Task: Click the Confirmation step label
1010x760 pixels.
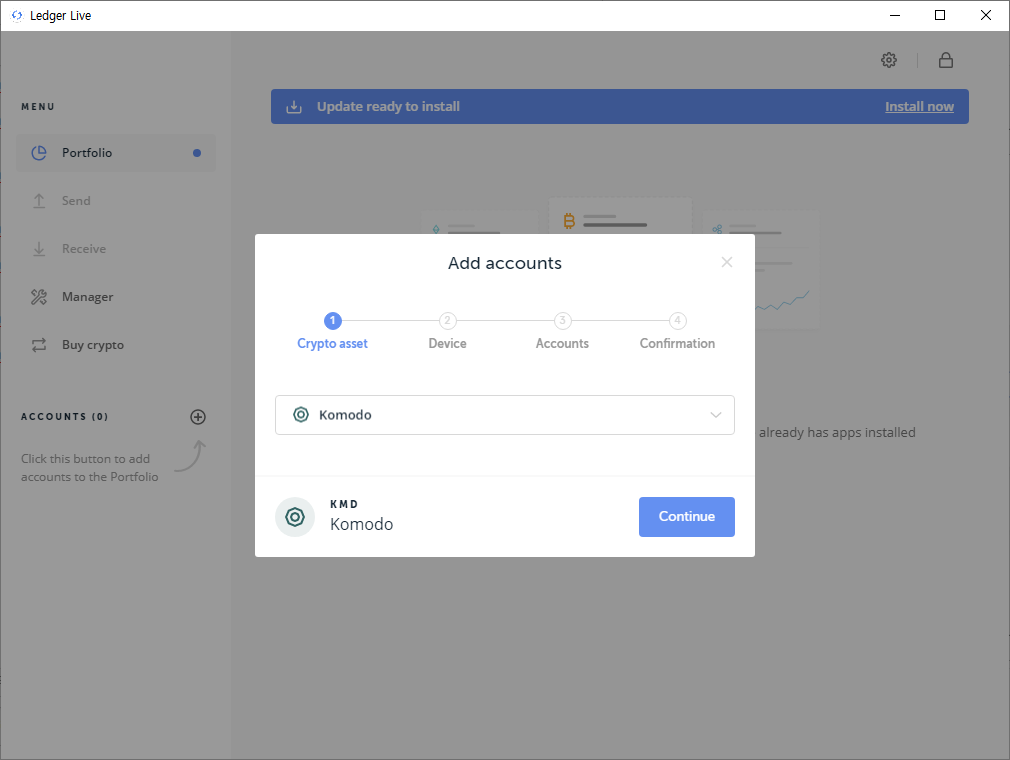Action: click(677, 343)
